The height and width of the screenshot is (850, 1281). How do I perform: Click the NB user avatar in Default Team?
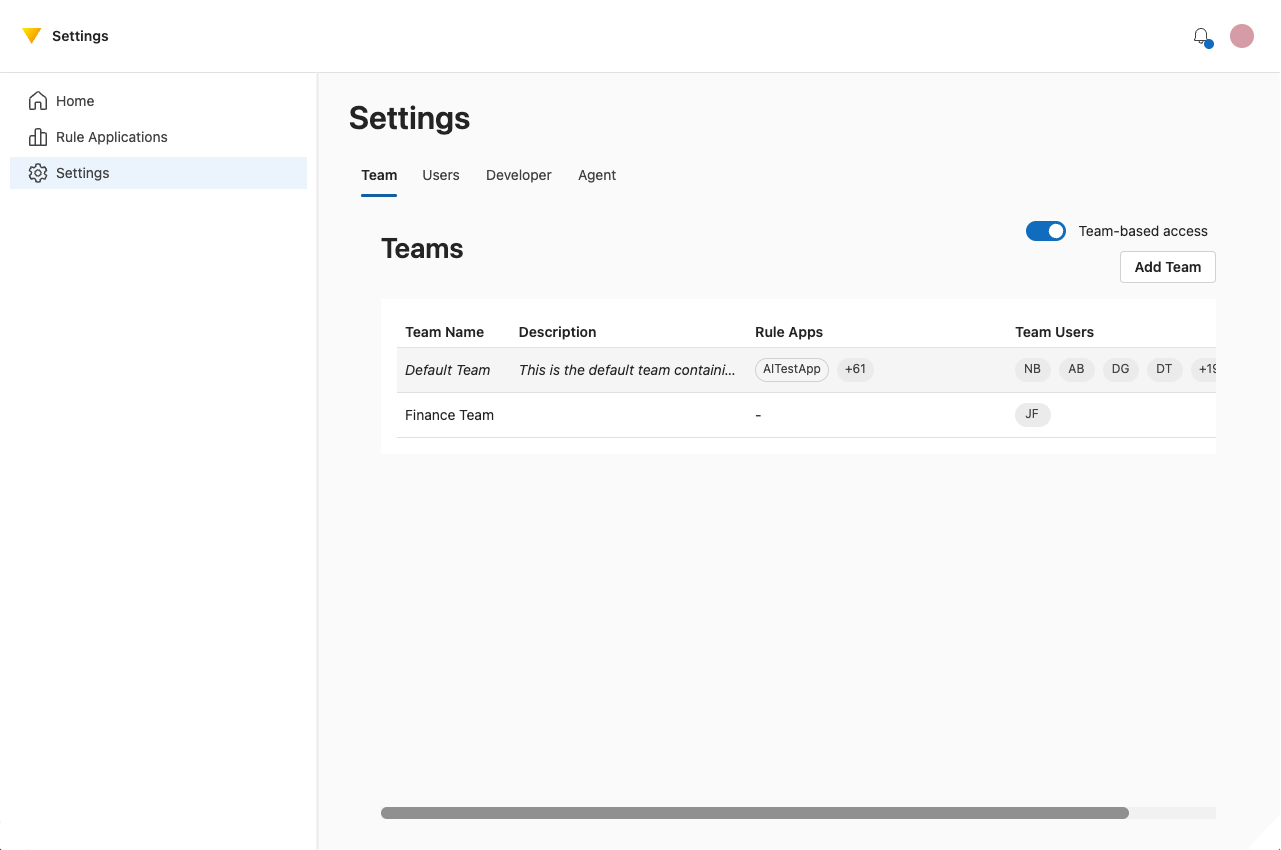click(x=1032, y=369)
